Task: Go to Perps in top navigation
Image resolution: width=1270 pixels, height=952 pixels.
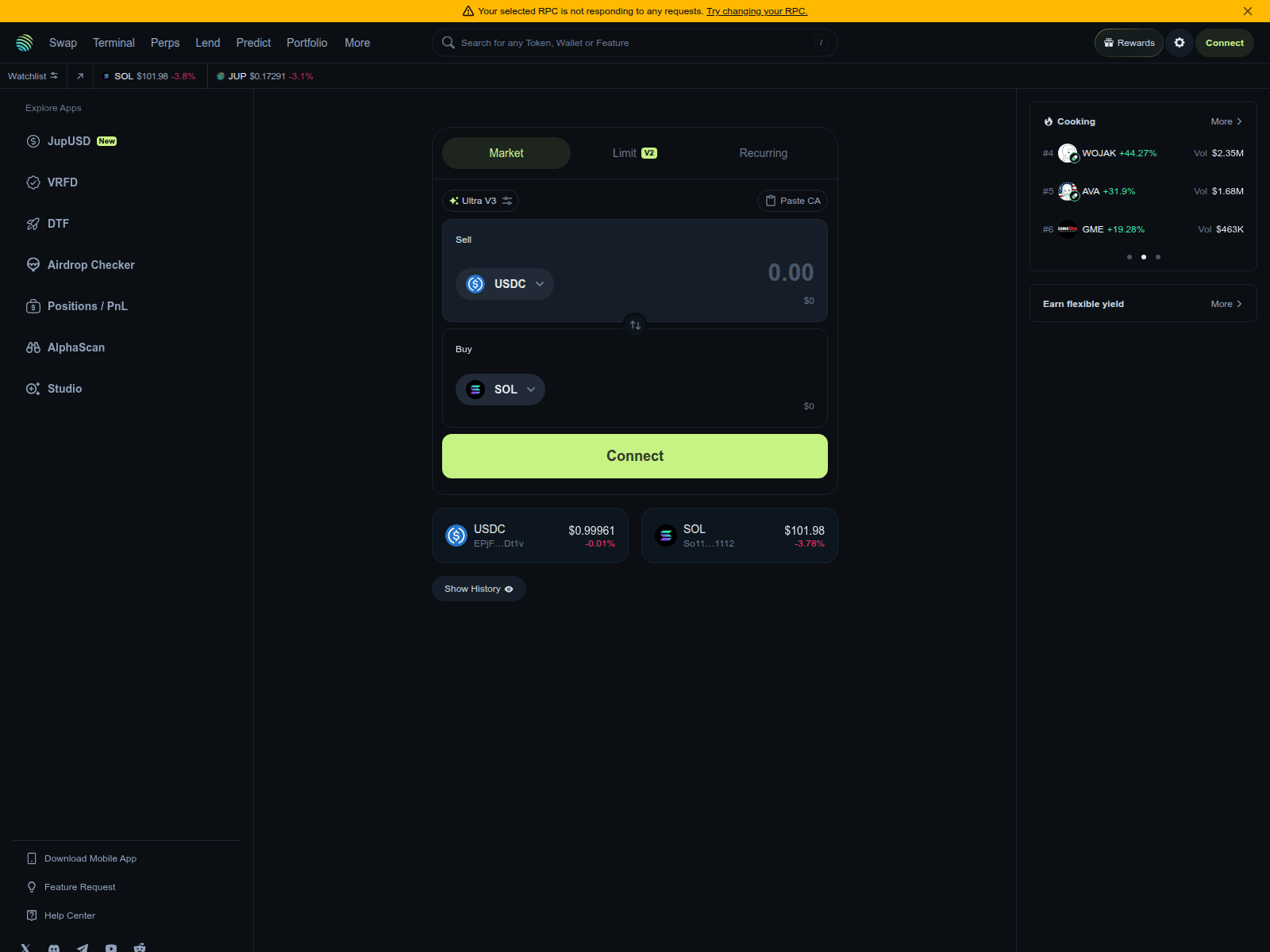Action: pos(165,43)
